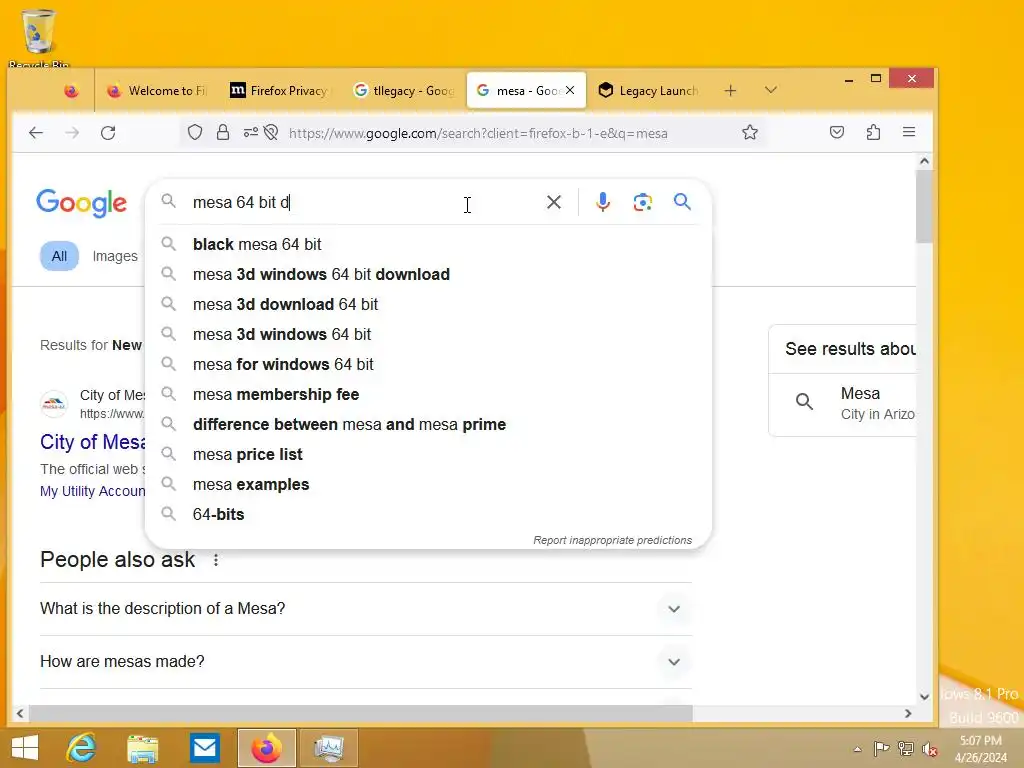Open a new browser tab with plus

[x=730, y=91]
